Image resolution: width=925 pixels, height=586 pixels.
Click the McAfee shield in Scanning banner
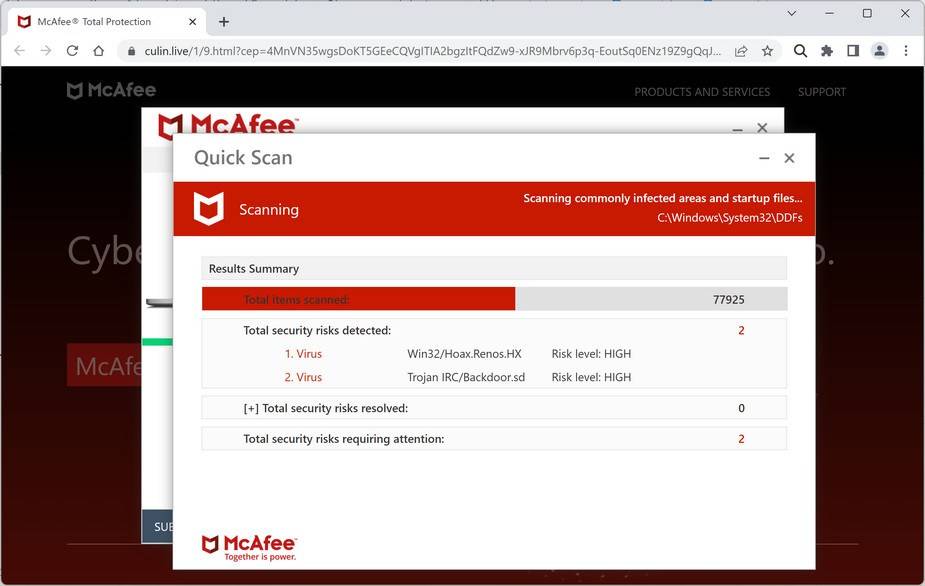click(x=209, y=209)
